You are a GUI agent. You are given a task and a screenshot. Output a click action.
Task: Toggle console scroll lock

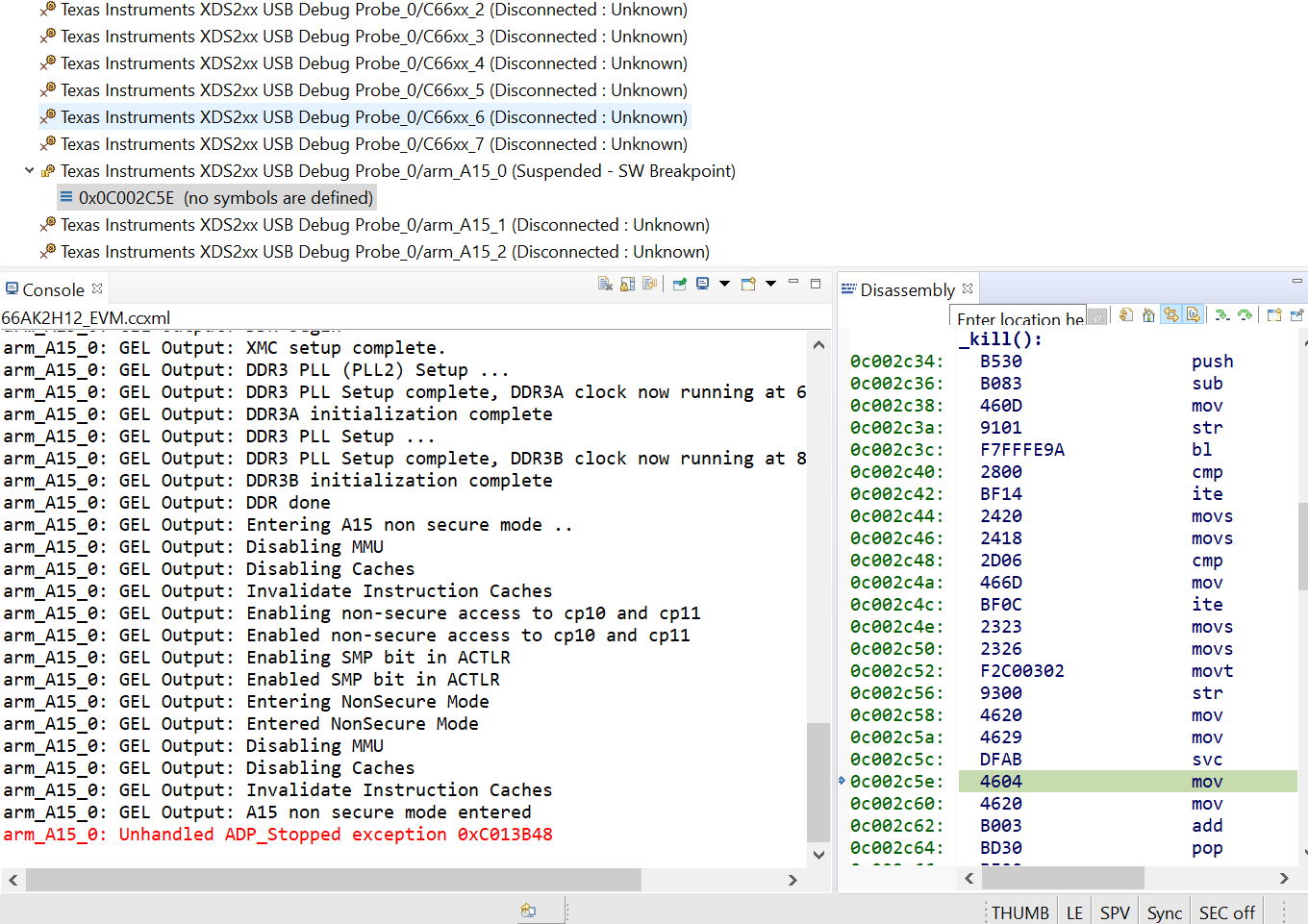(628, 284)
